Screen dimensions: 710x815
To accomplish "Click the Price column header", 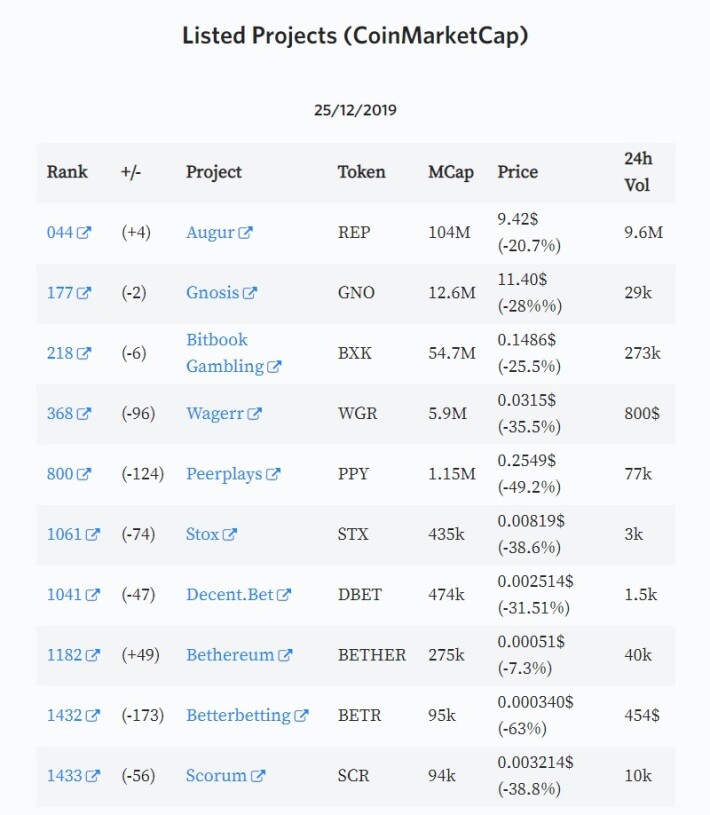I will 518,172.
